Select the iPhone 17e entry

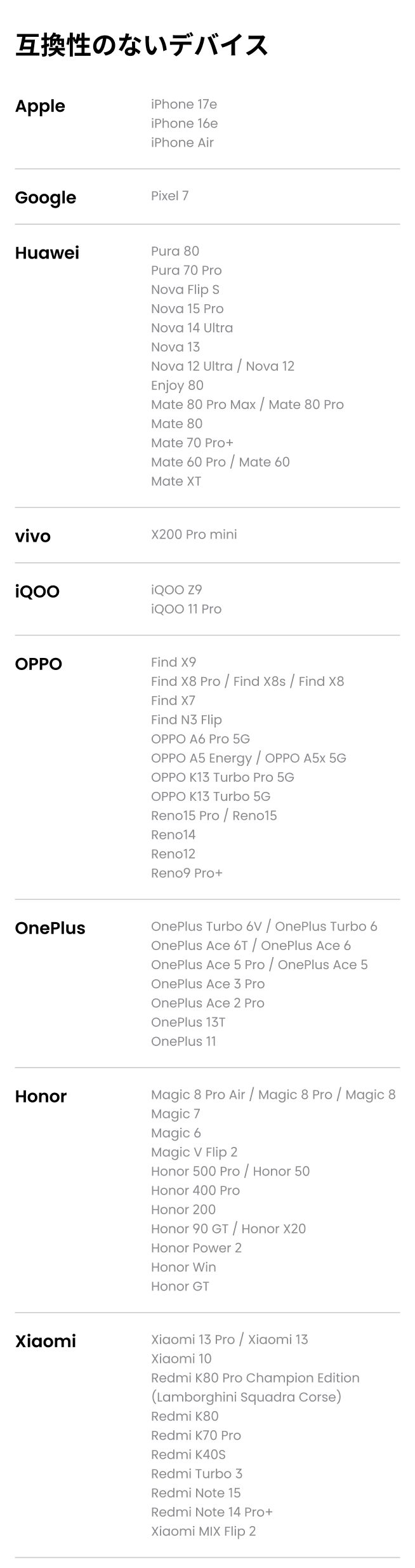tap(184, 104)
